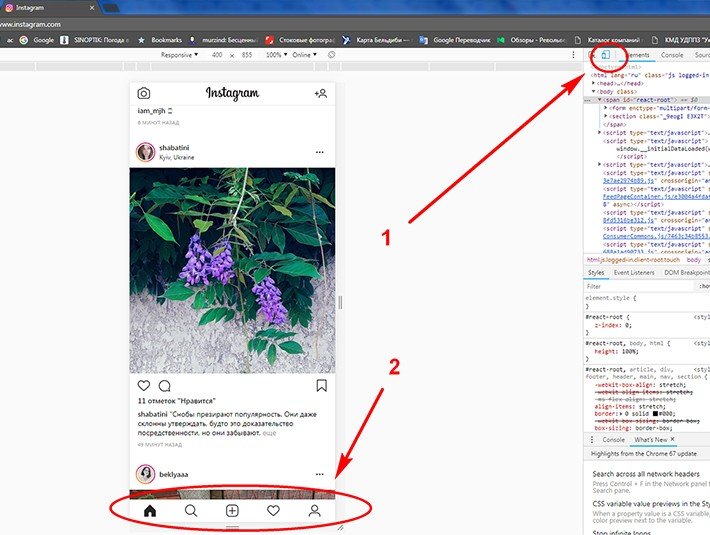The image size is (710, 535).
Task: Click the 'height: 100%;' style declaration
Action: pos(616,351)
